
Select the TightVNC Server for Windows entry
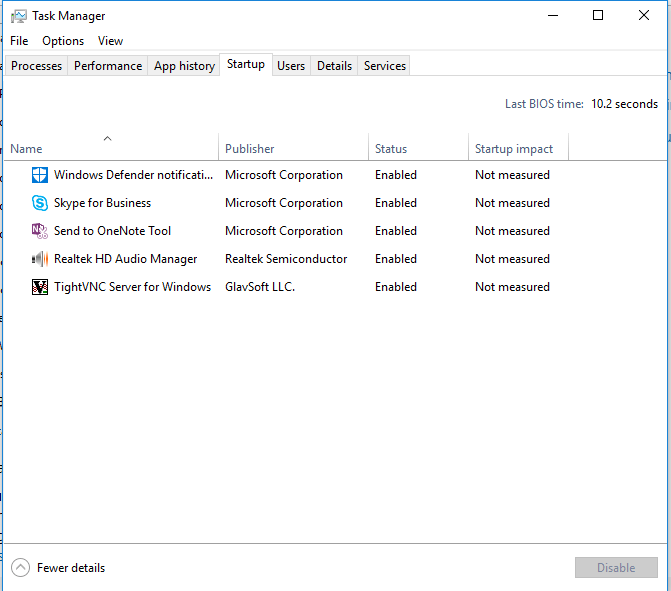pos(132,287)
